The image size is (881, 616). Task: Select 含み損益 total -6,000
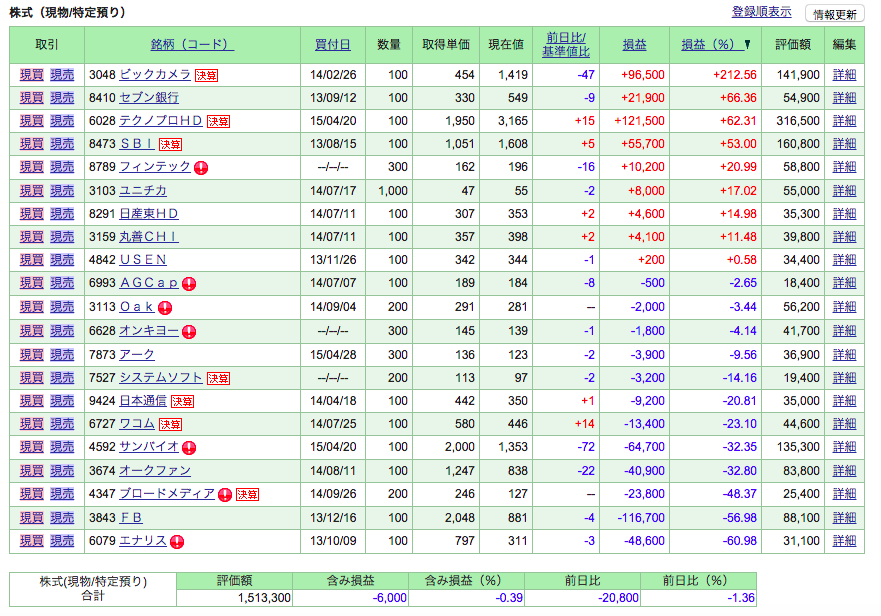tap(389, 597)
